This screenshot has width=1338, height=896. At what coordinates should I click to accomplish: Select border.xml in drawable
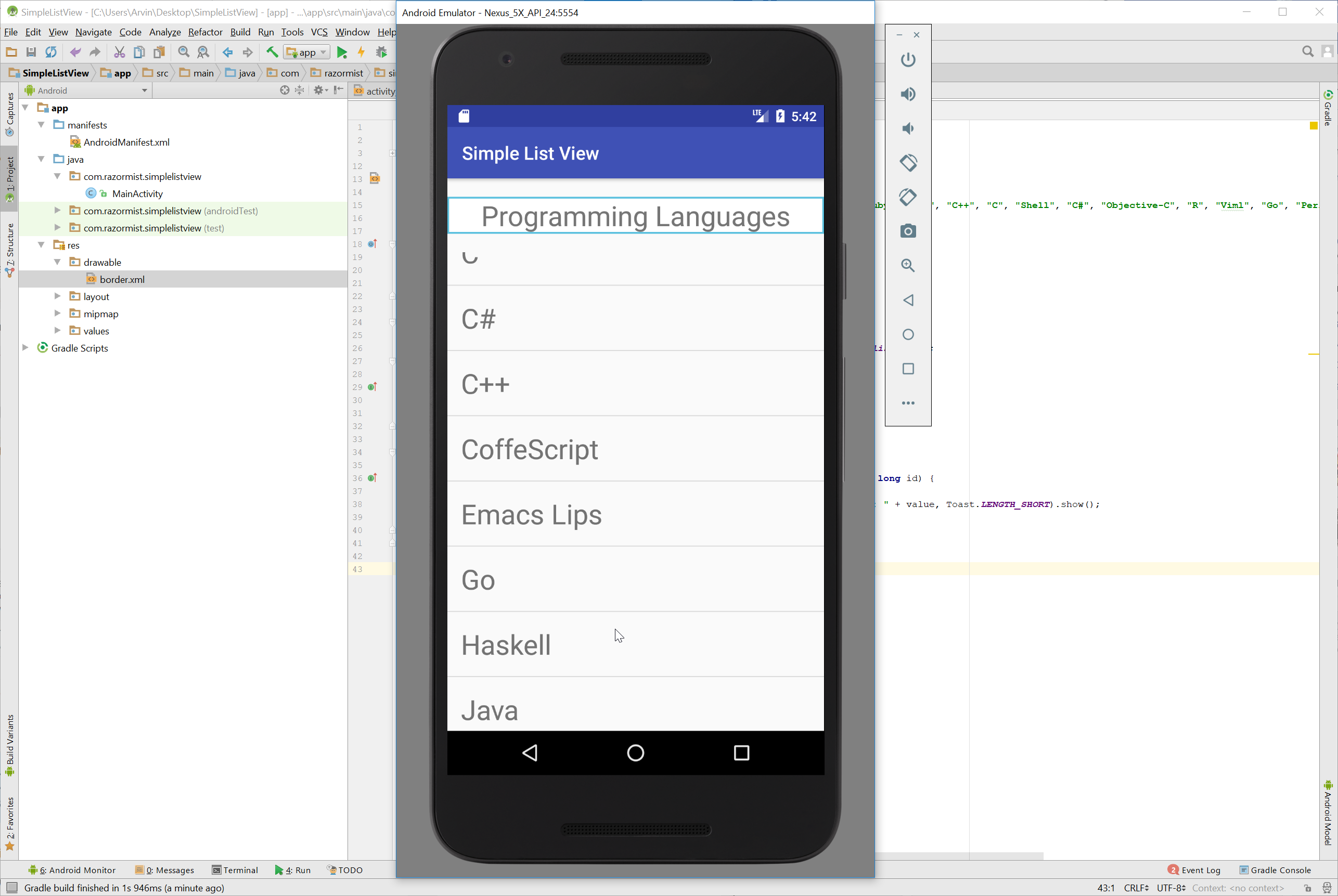(x=122, y=279)
